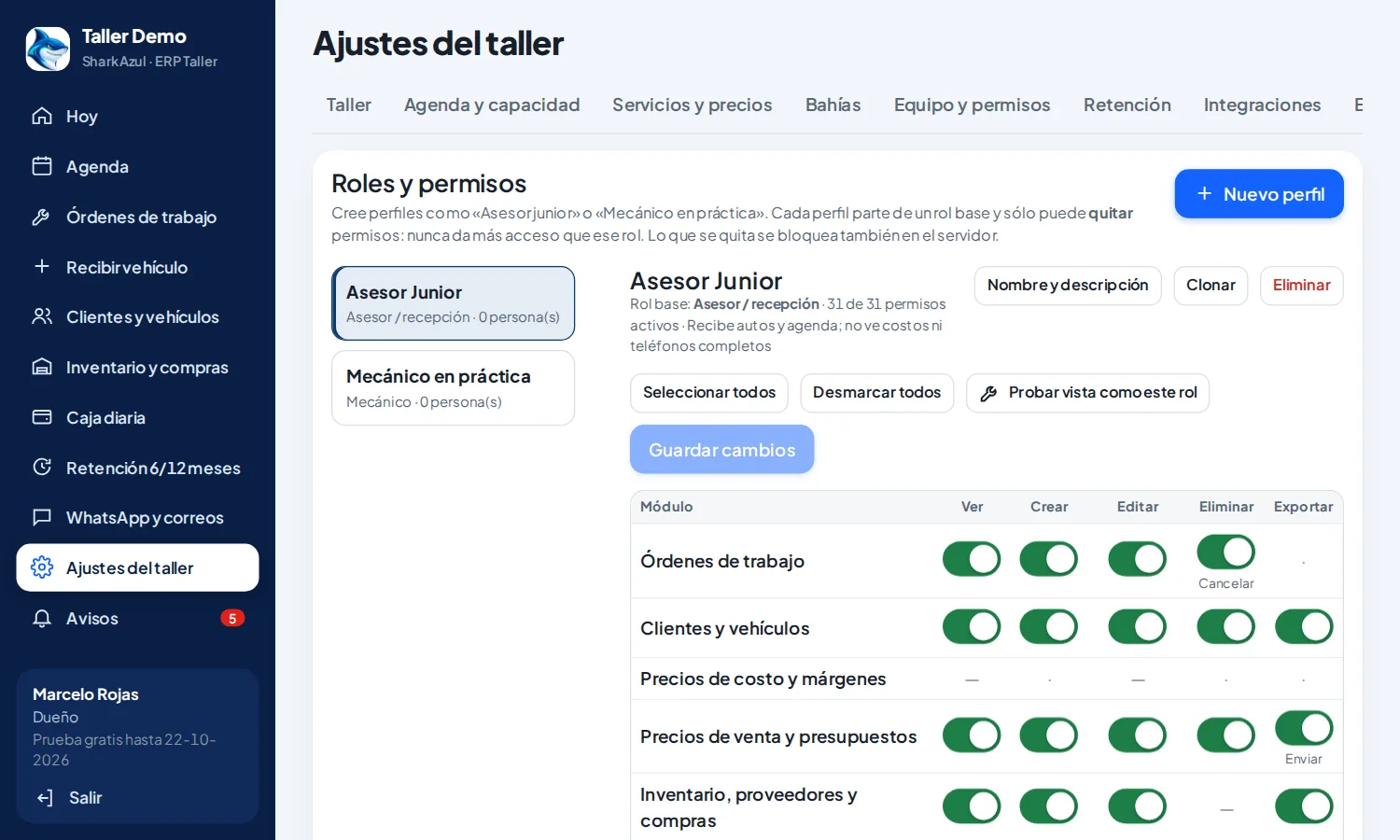1400x840 pixels.
Task: Click Desmarcar todos button
Action: click(877, 393)
